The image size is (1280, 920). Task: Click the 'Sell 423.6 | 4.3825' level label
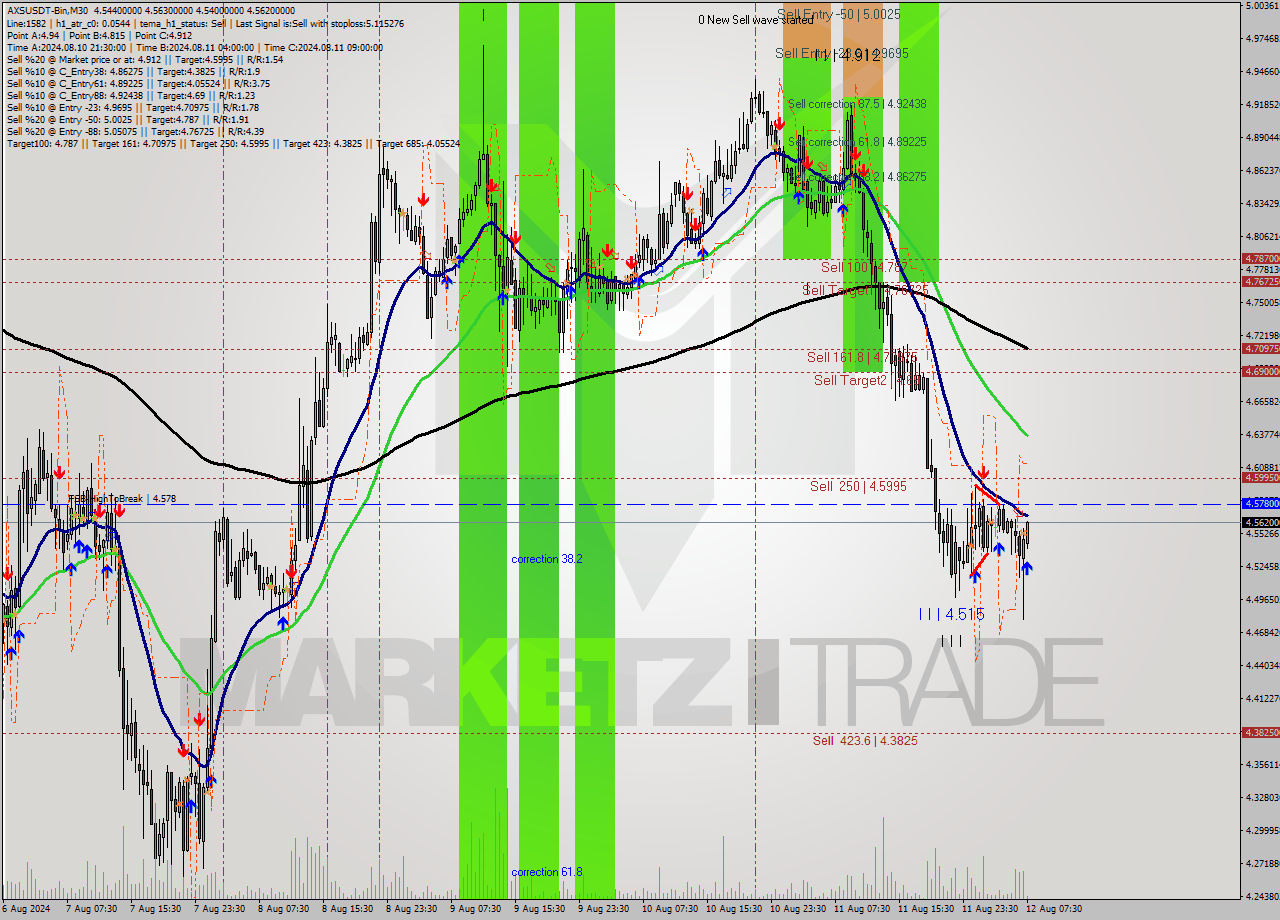(x=865, y=741)
